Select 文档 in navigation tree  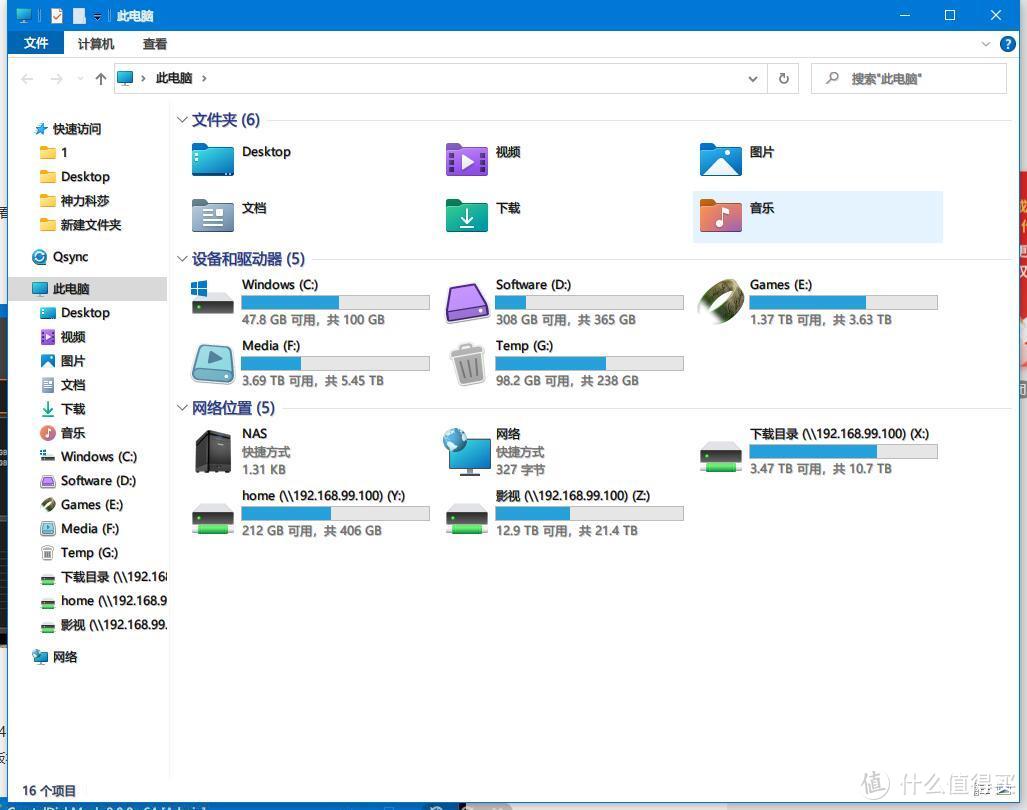pos(73,385)
